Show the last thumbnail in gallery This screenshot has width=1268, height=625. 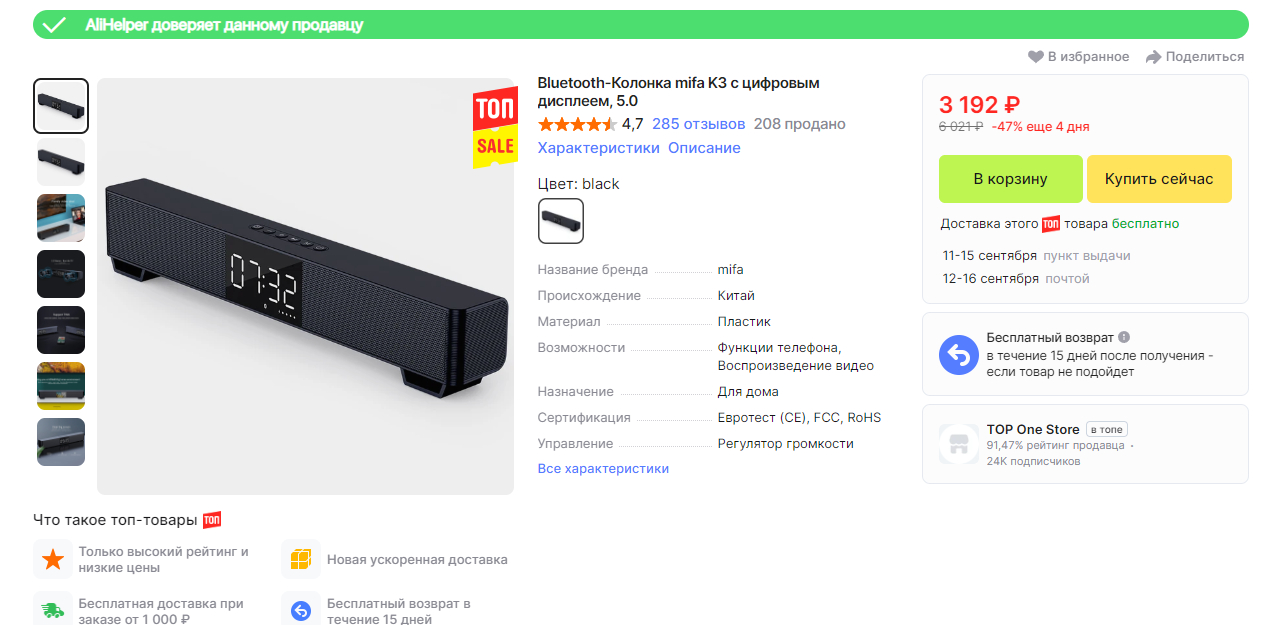pos(61,442)
